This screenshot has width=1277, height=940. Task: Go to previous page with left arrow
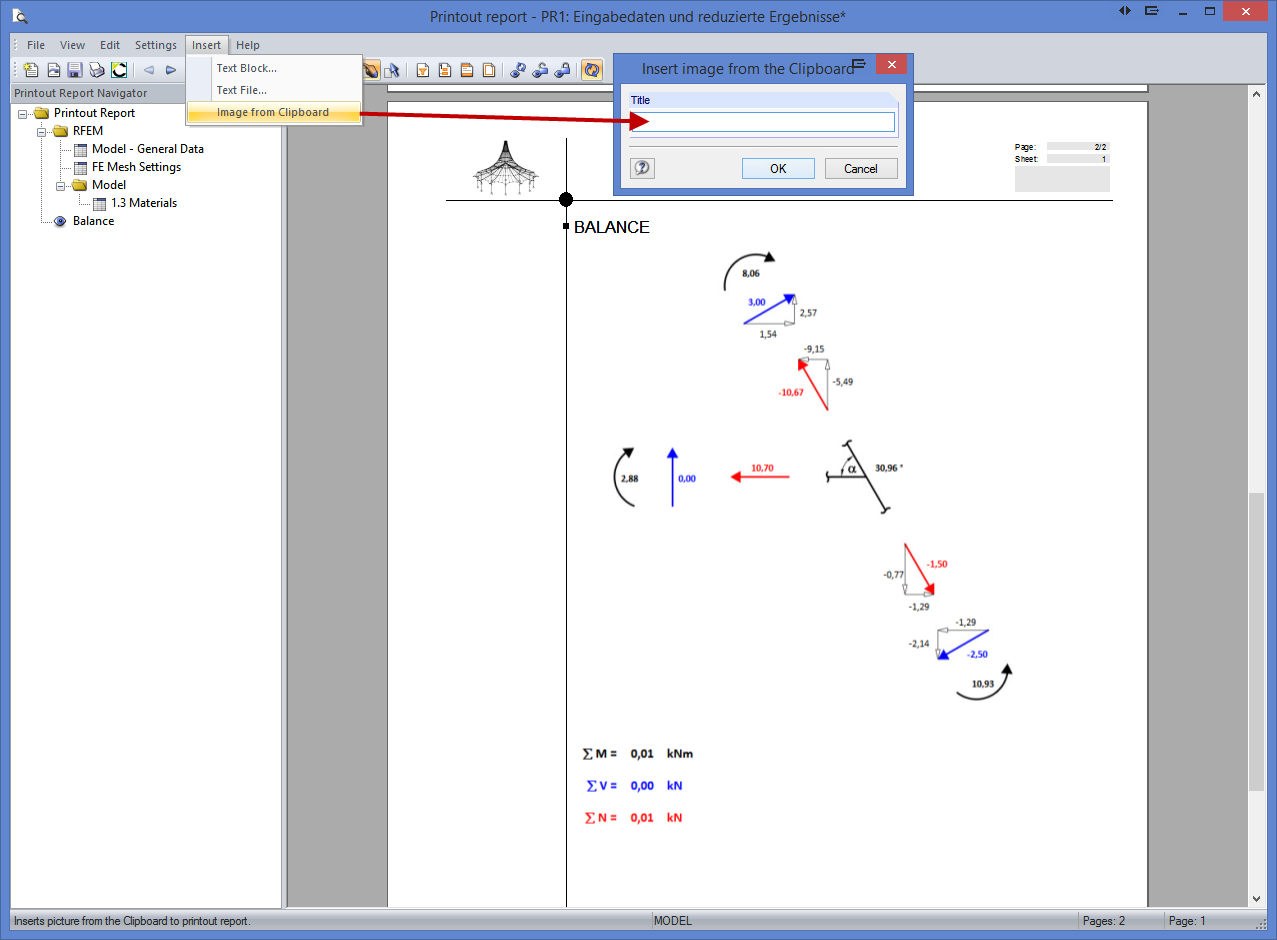point(148,70)
